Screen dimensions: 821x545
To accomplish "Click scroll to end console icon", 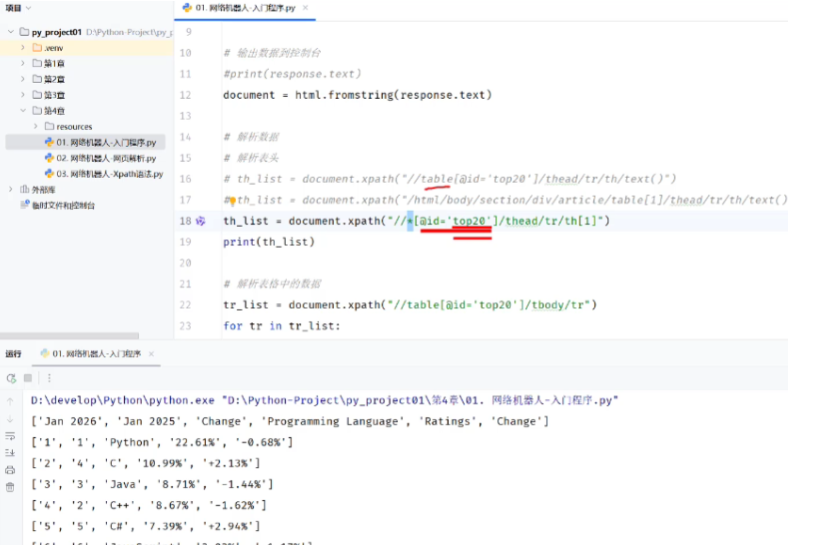I will 10,453.
